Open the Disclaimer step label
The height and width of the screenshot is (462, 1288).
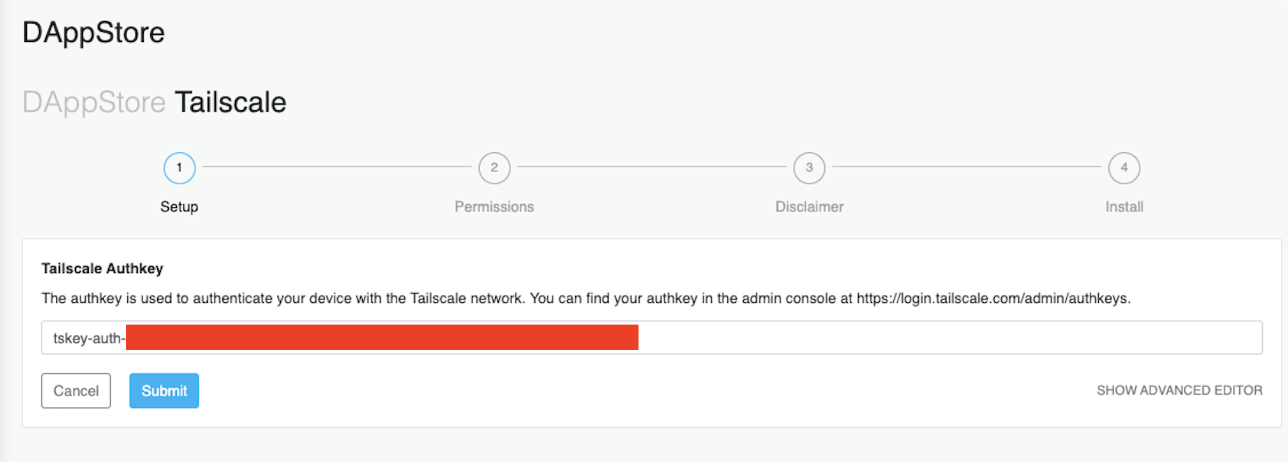[x=809, y=207]
